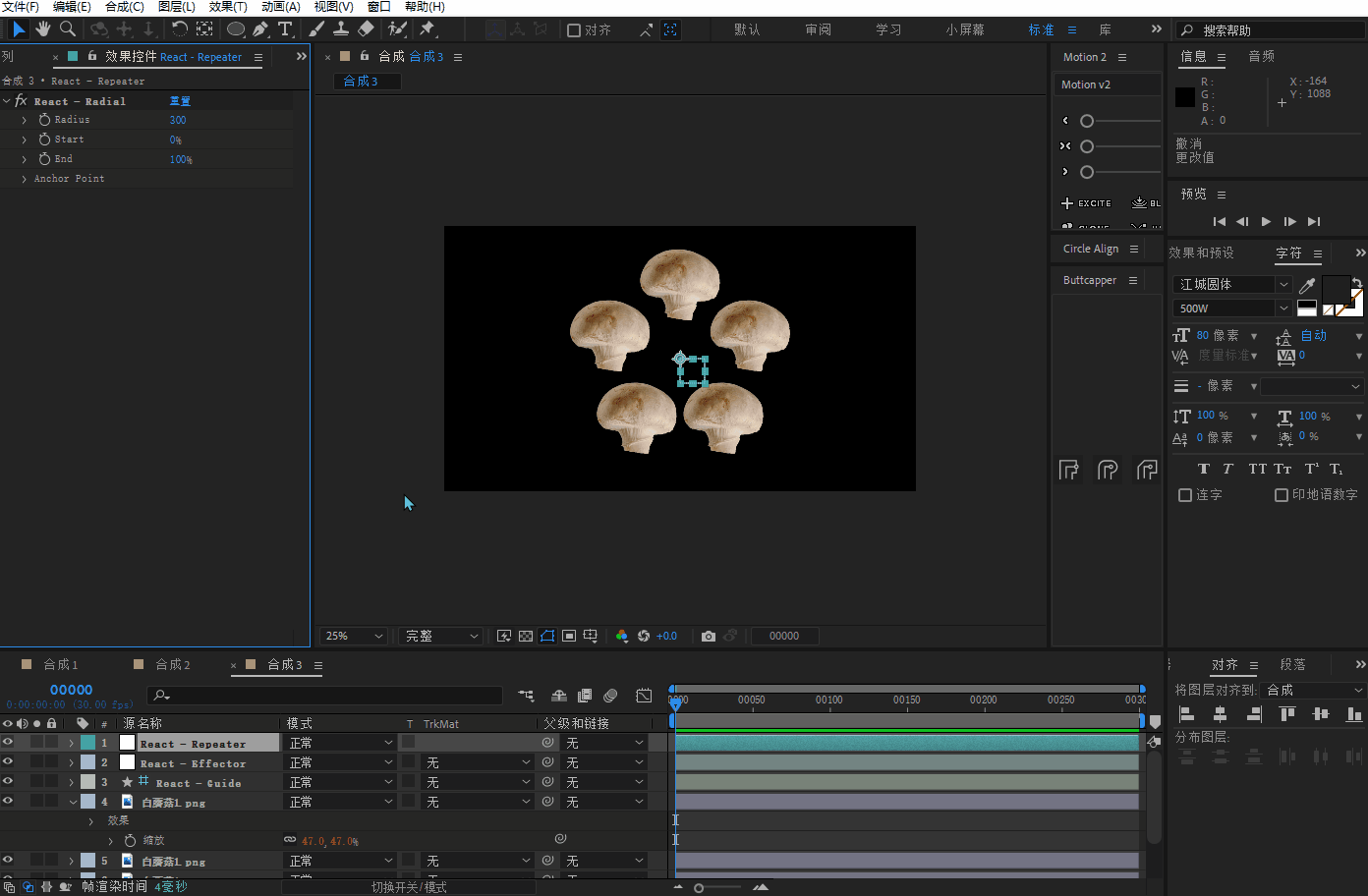Toggle the 缩放 scale stopwatch
Image resolution: width=1368 pixels, height=896 pixels.
pyautogui.click(x=130, y=841)
